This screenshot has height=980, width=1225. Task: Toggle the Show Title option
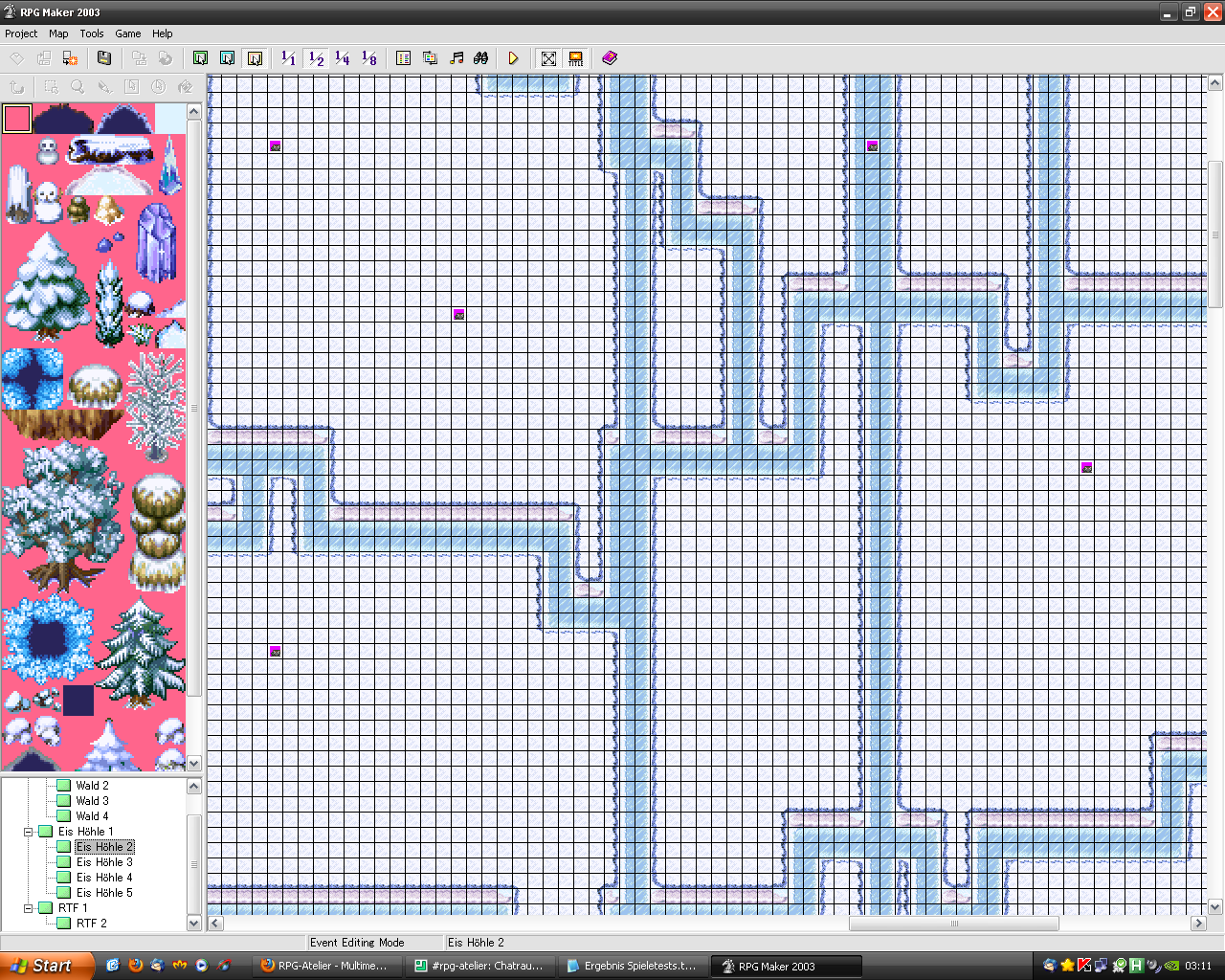pyautogui.click(x=575, y=58)
